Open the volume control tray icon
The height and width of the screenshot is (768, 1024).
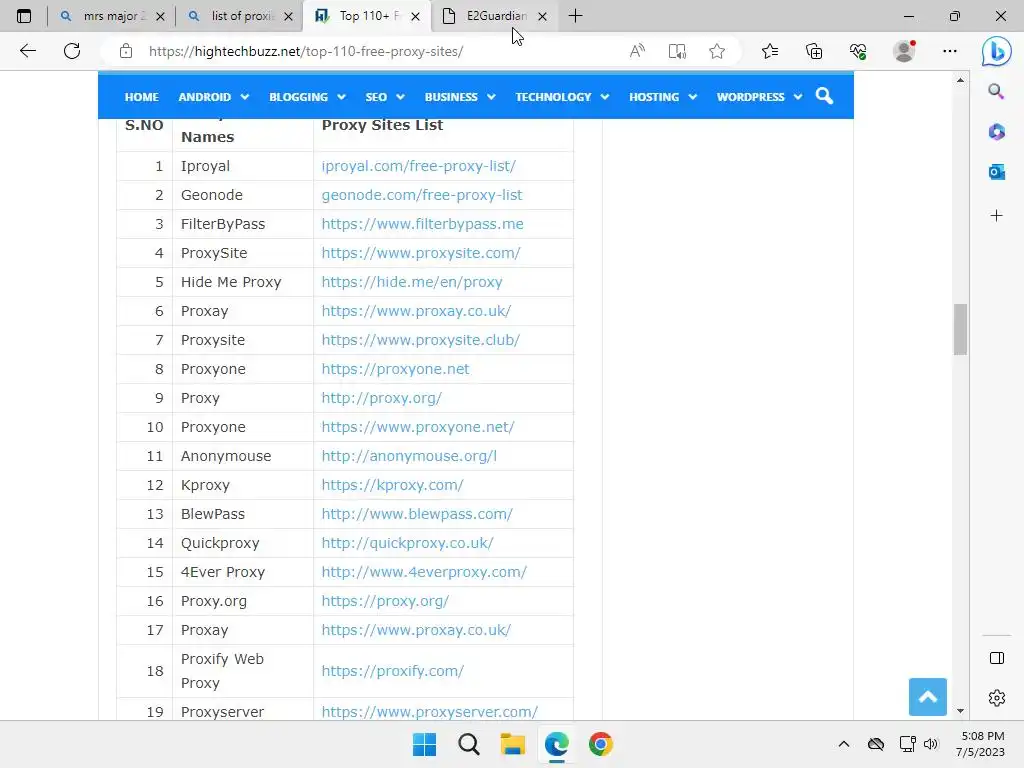(x=931, y=744)
